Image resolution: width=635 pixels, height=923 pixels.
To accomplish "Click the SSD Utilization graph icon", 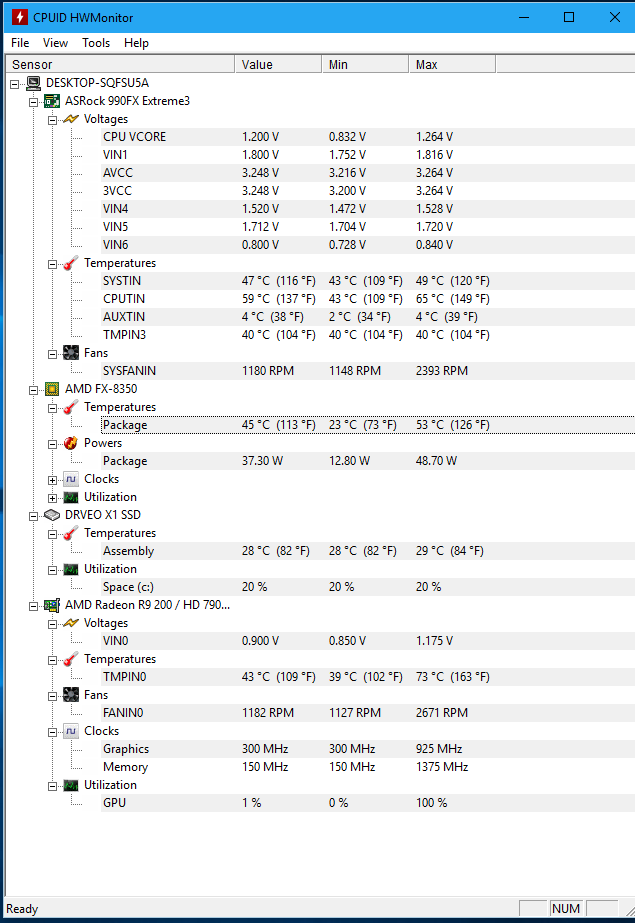I will (71, 569).
